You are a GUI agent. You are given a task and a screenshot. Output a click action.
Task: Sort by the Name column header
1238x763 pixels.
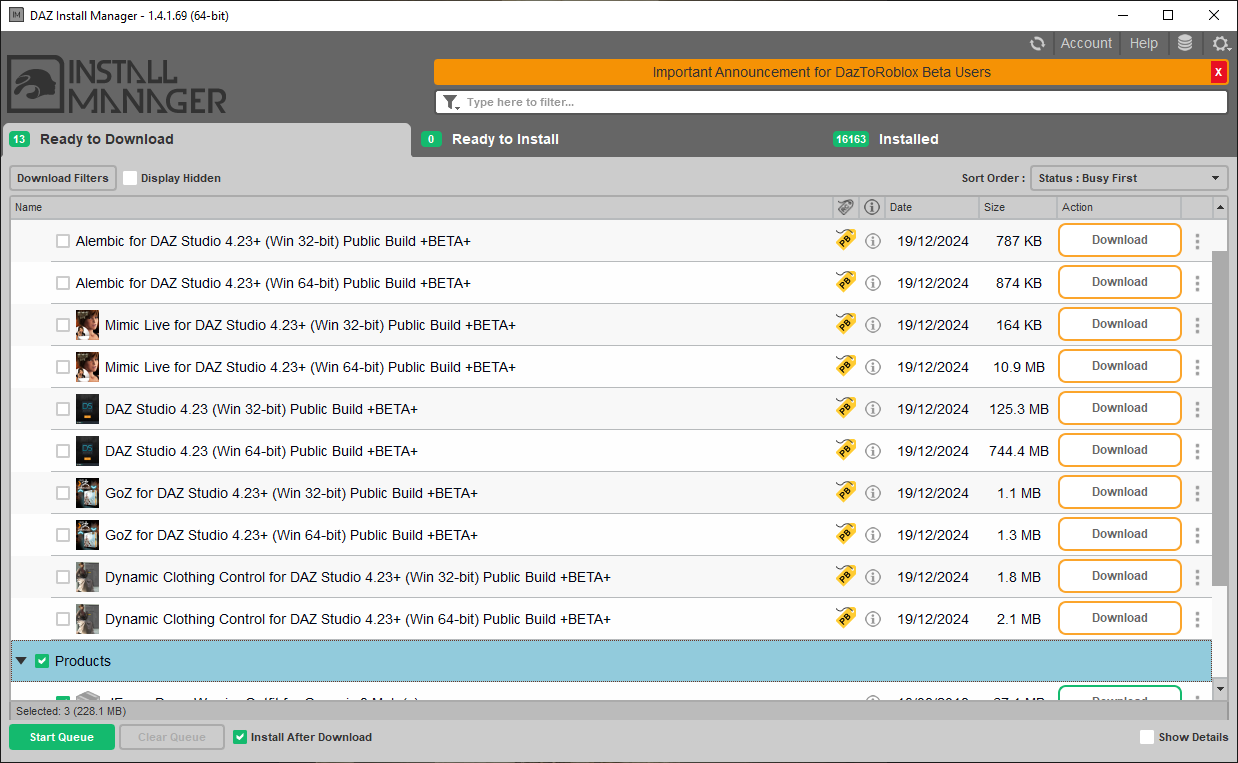[x=421, y=207]
